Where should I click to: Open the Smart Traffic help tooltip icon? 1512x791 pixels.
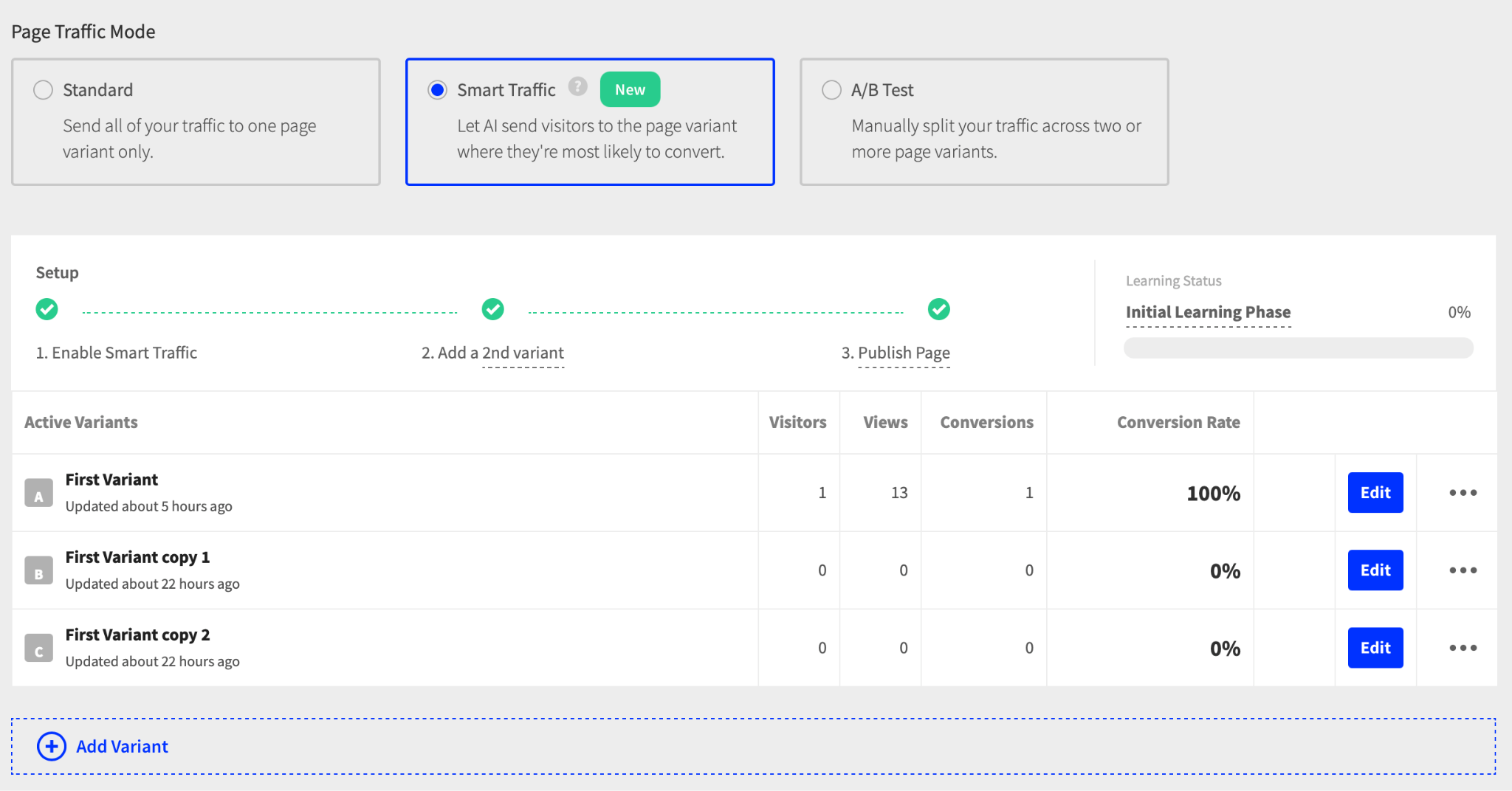pos(578,87)
